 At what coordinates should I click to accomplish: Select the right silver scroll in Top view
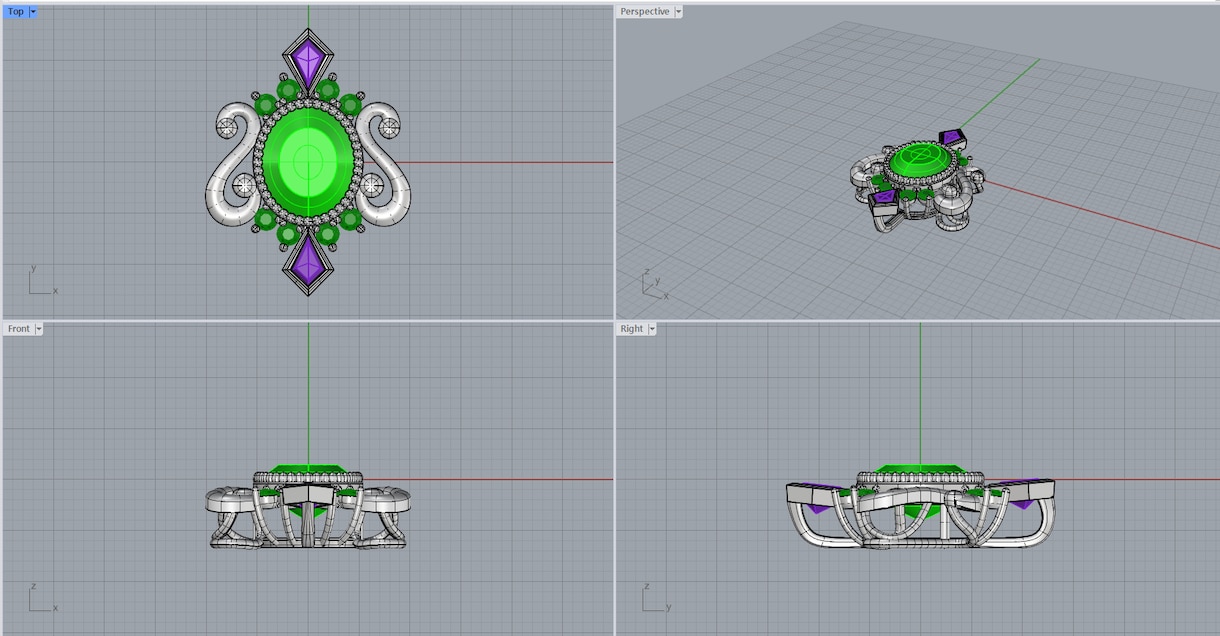pyautogui.click(x=384, y=162)
